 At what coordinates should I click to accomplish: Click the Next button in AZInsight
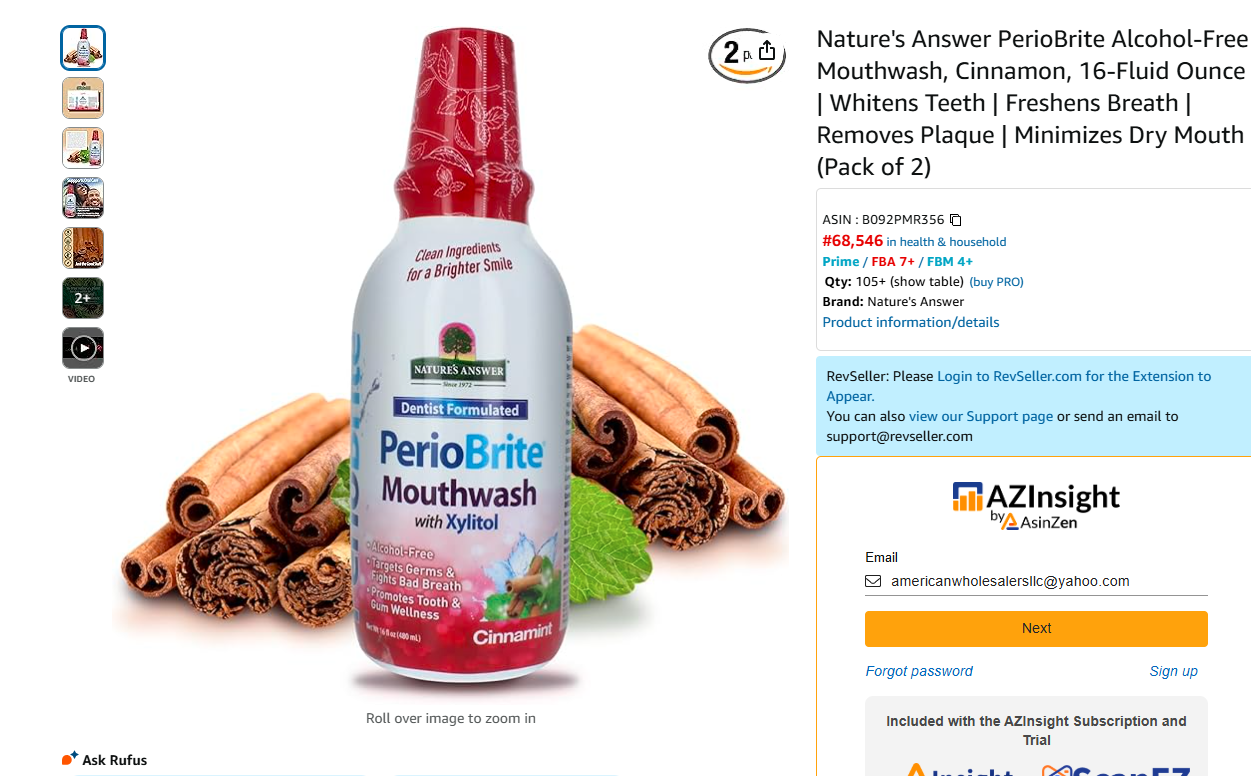click(1036, 629)
